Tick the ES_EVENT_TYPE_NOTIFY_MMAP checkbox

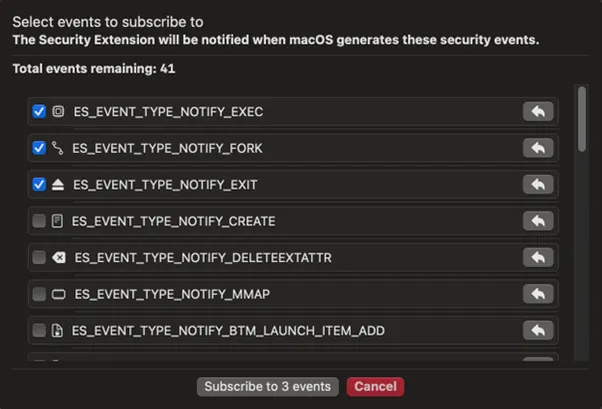[x=40, y=294]
